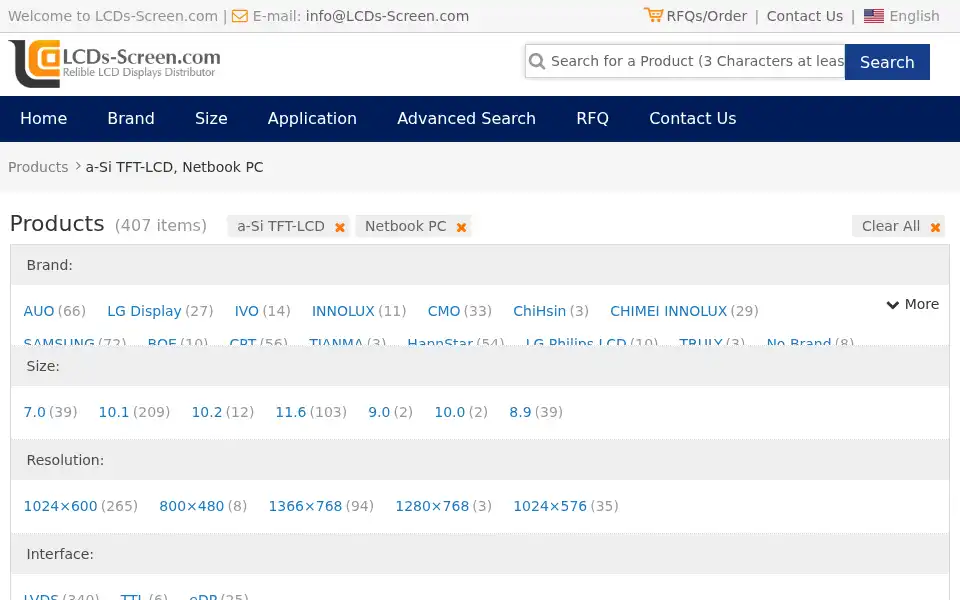
Task: Filter by AUO brand
Action: (39, 311)
